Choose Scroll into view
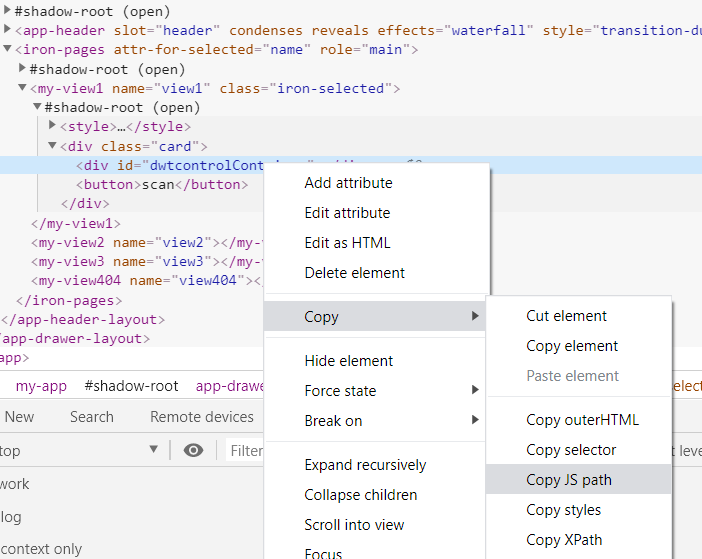 pos(354,525)
